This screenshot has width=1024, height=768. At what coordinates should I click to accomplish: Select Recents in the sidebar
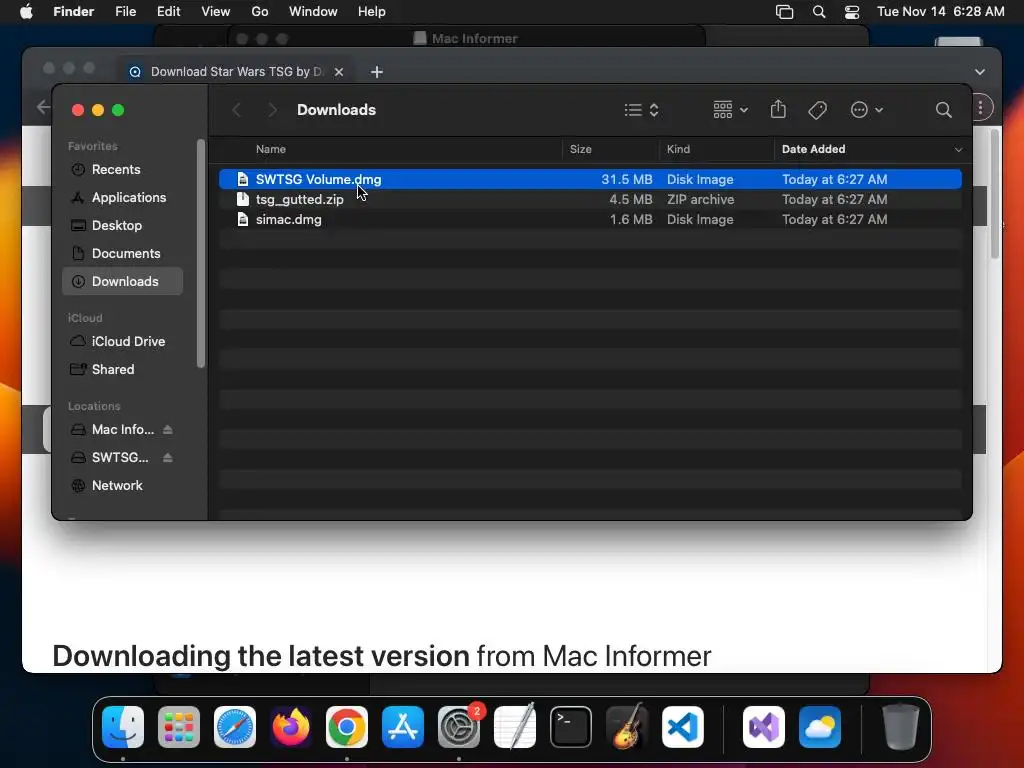point(122,169)
